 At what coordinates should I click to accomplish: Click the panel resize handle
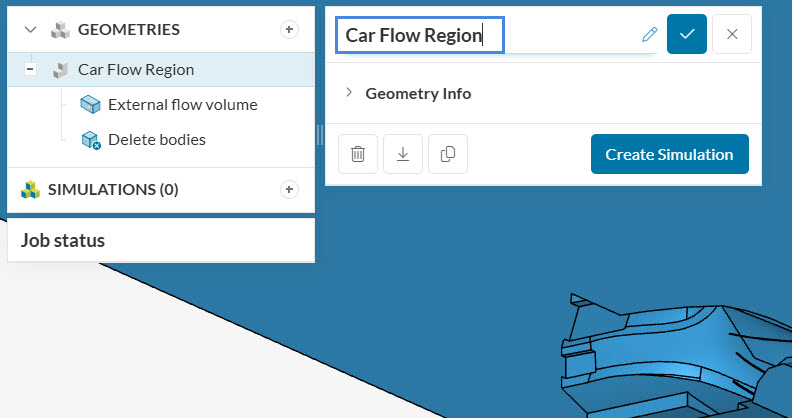[x=320, y=135]
